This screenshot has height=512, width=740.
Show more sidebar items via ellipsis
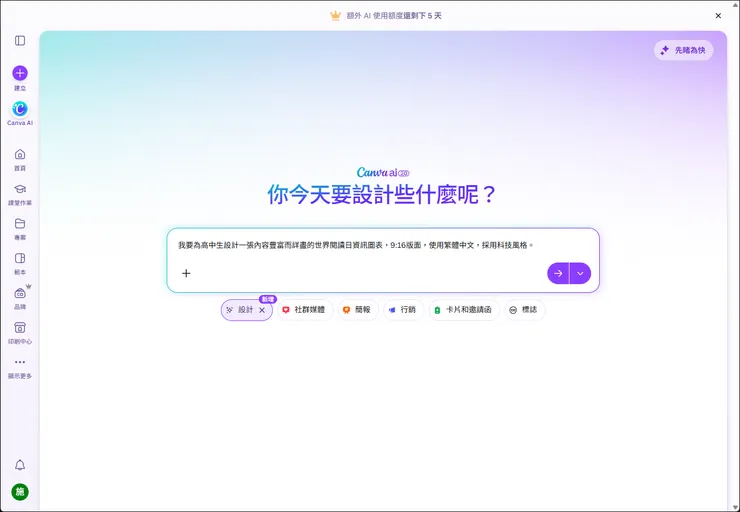[x=20, y=362]
